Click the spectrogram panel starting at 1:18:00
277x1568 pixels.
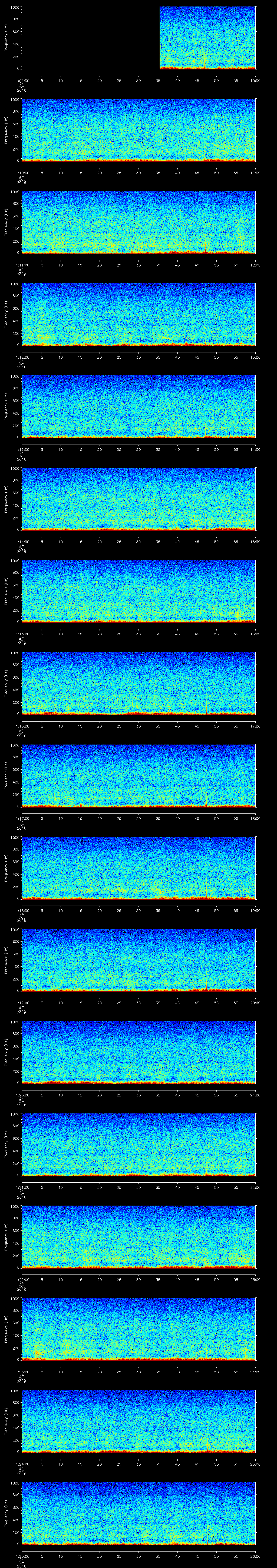click(139, 868)
